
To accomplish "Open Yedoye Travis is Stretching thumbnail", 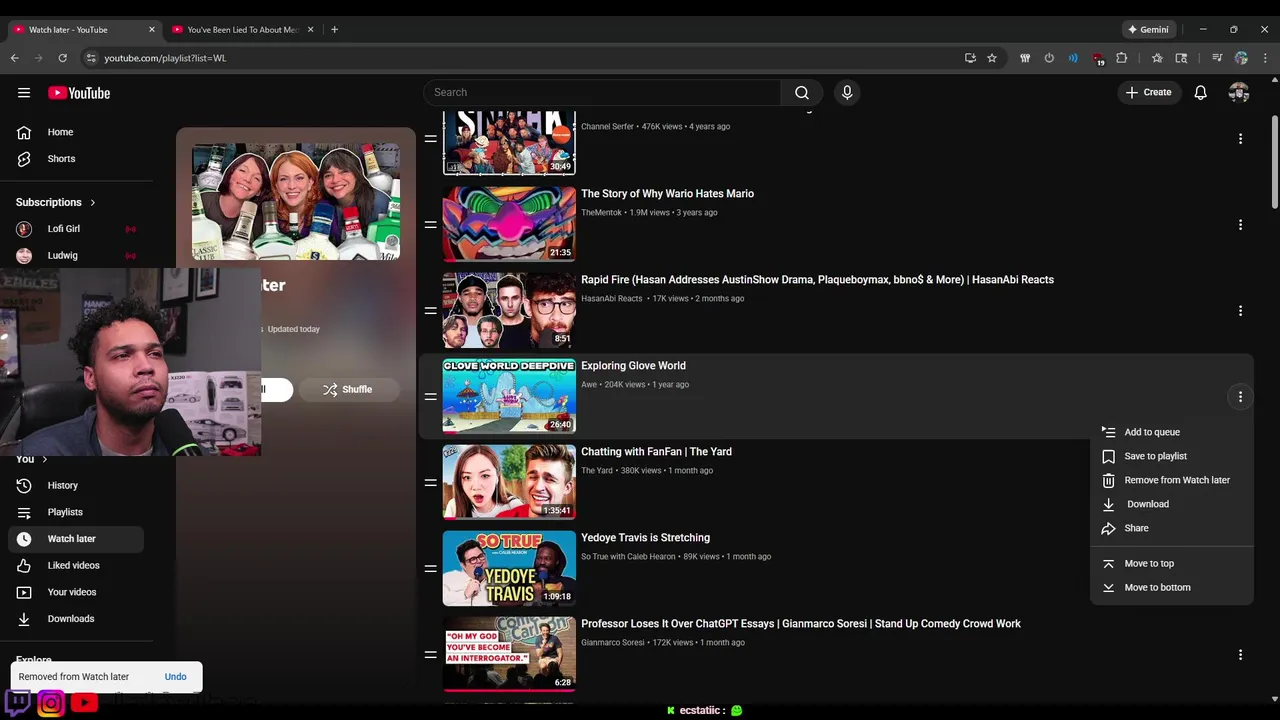I will tap(509, 569).
